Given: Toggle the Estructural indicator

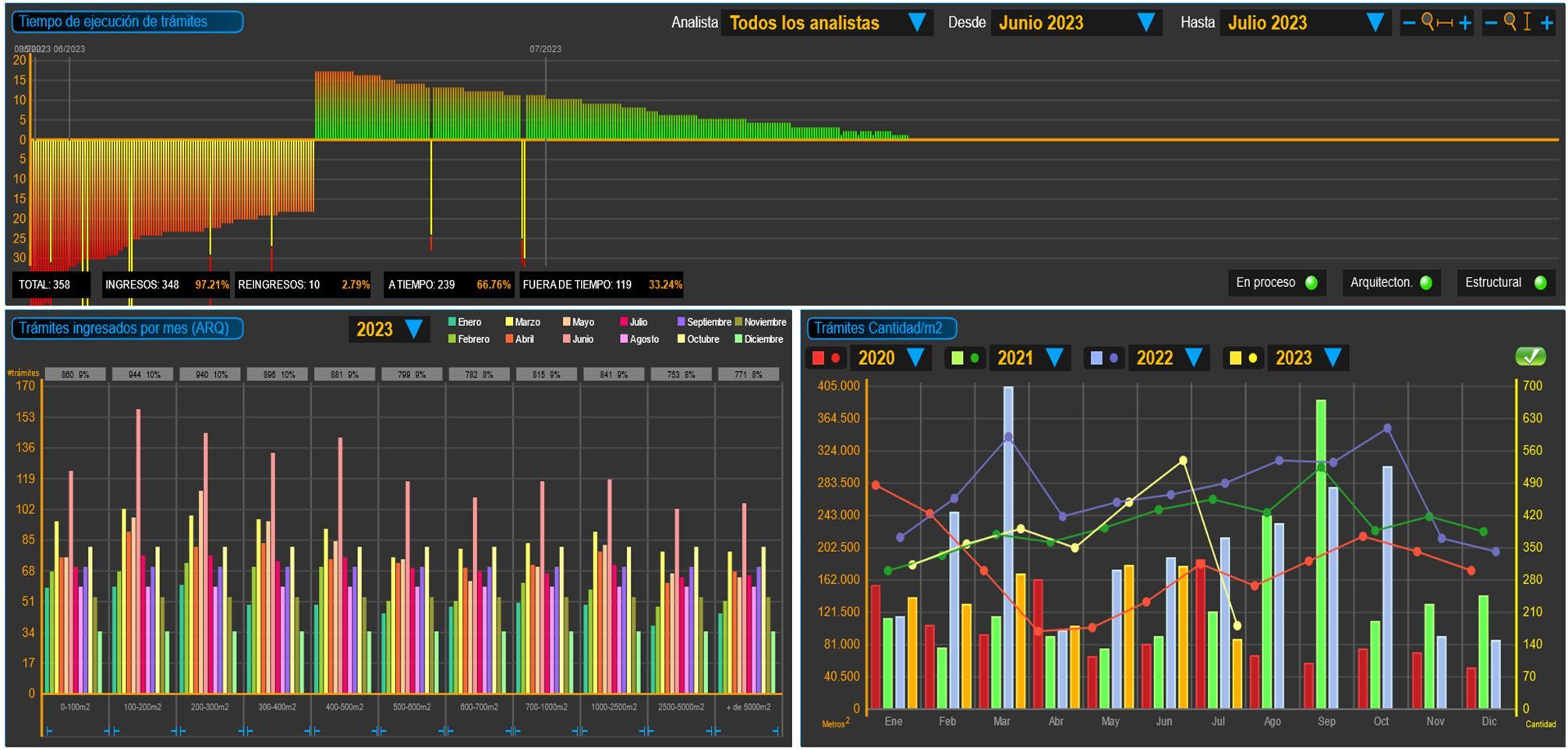Looking at the screenshot, I should coord(1541,283).
